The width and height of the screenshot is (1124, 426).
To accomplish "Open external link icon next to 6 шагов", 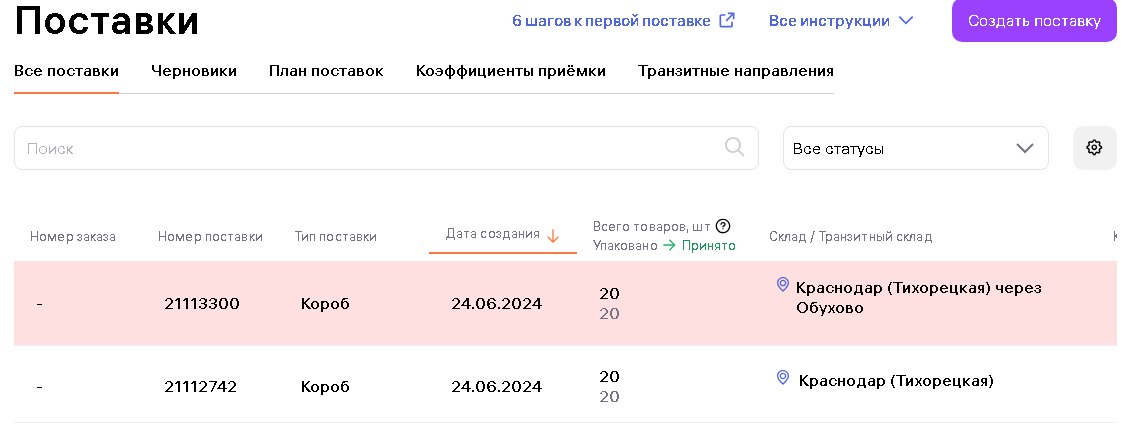I will pyautogui.click(x=727, y=20).
